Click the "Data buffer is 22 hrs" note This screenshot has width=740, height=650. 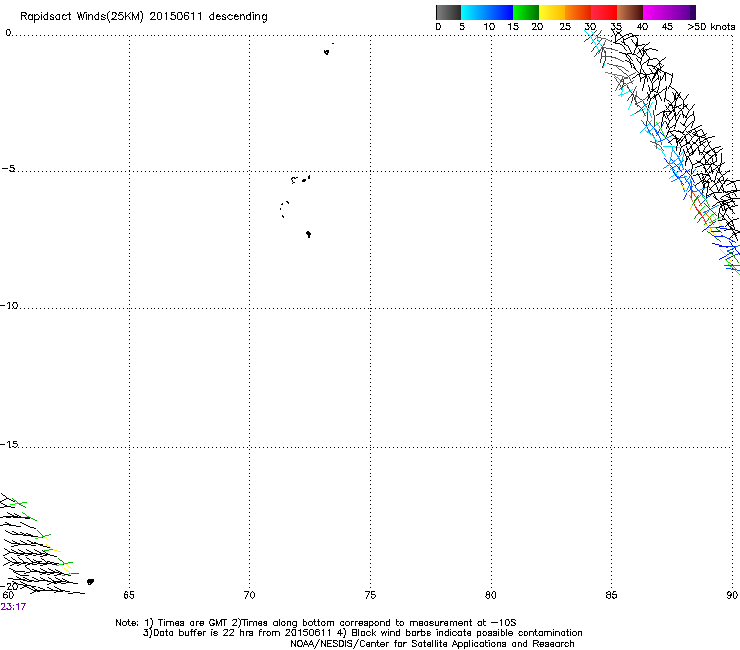(x=236, y=633)
